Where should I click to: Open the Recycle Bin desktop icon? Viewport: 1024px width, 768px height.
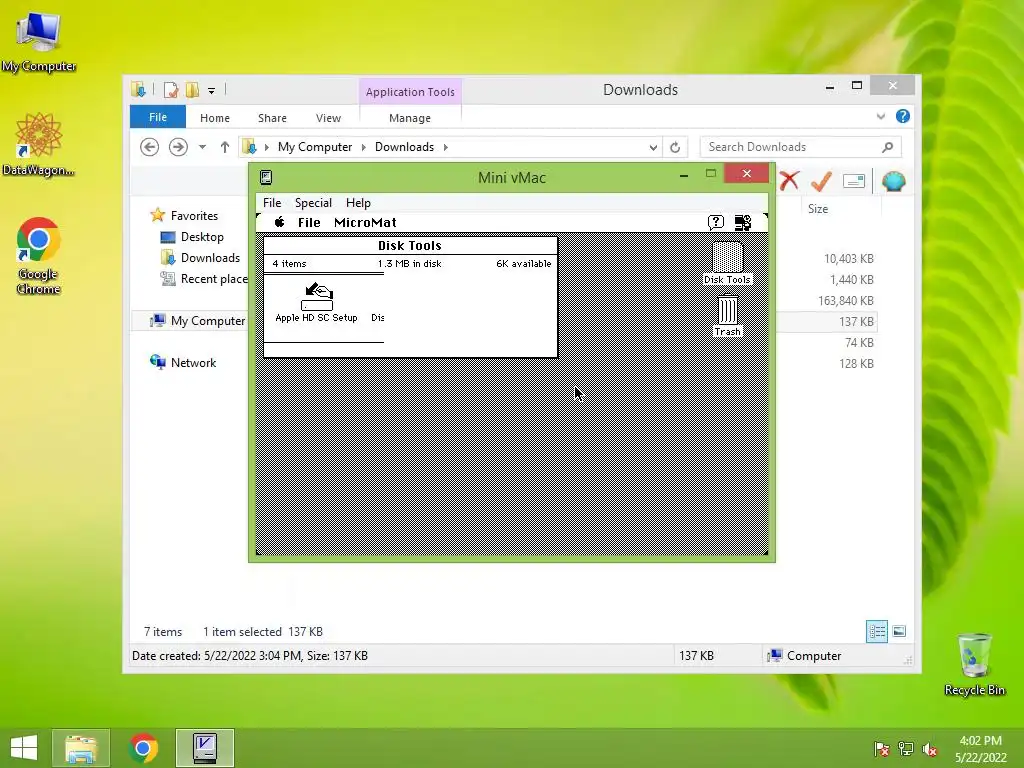point(974,664)
